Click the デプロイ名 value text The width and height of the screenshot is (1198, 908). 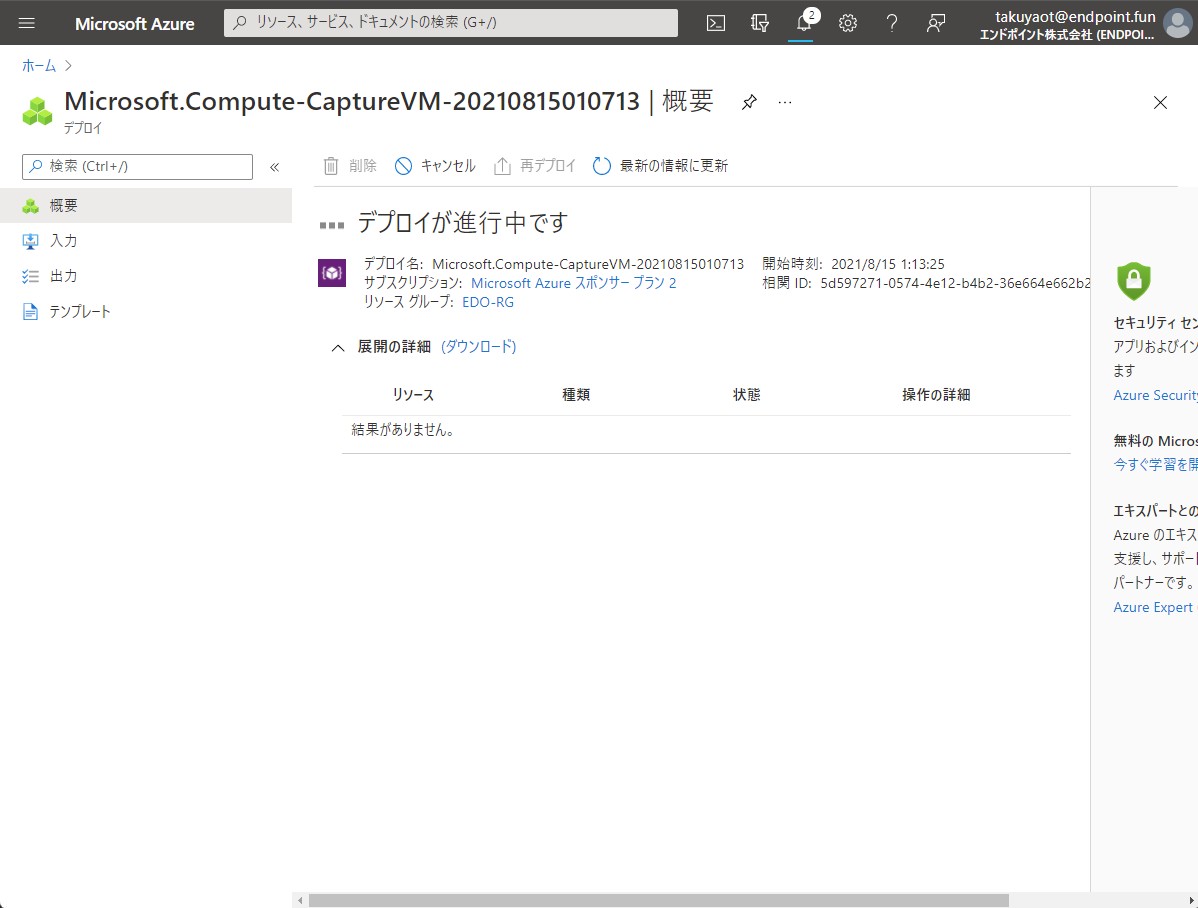pos(588,264)
